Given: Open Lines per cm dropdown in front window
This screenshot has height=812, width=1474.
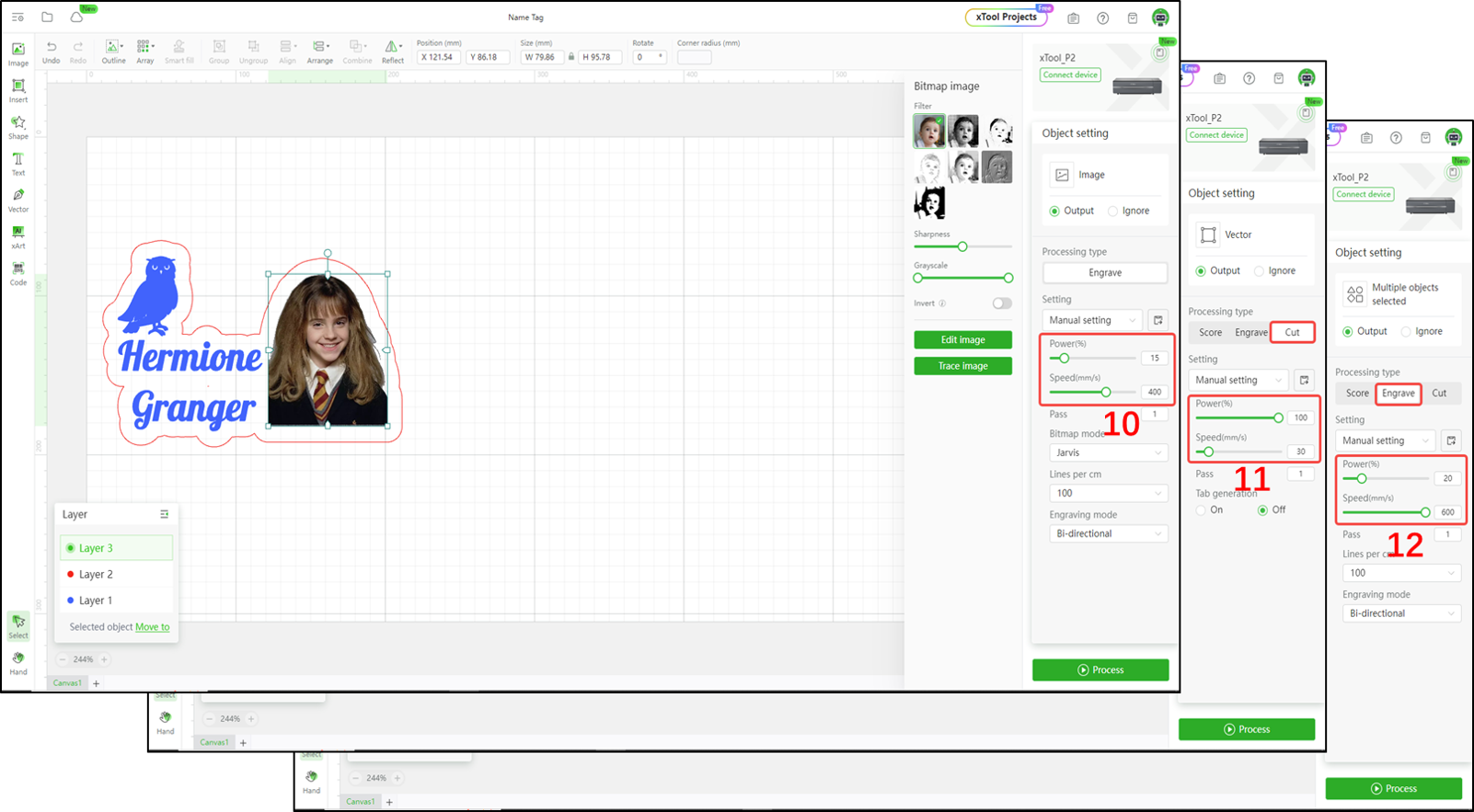Looking at the screenshot, I should 1109,493.
